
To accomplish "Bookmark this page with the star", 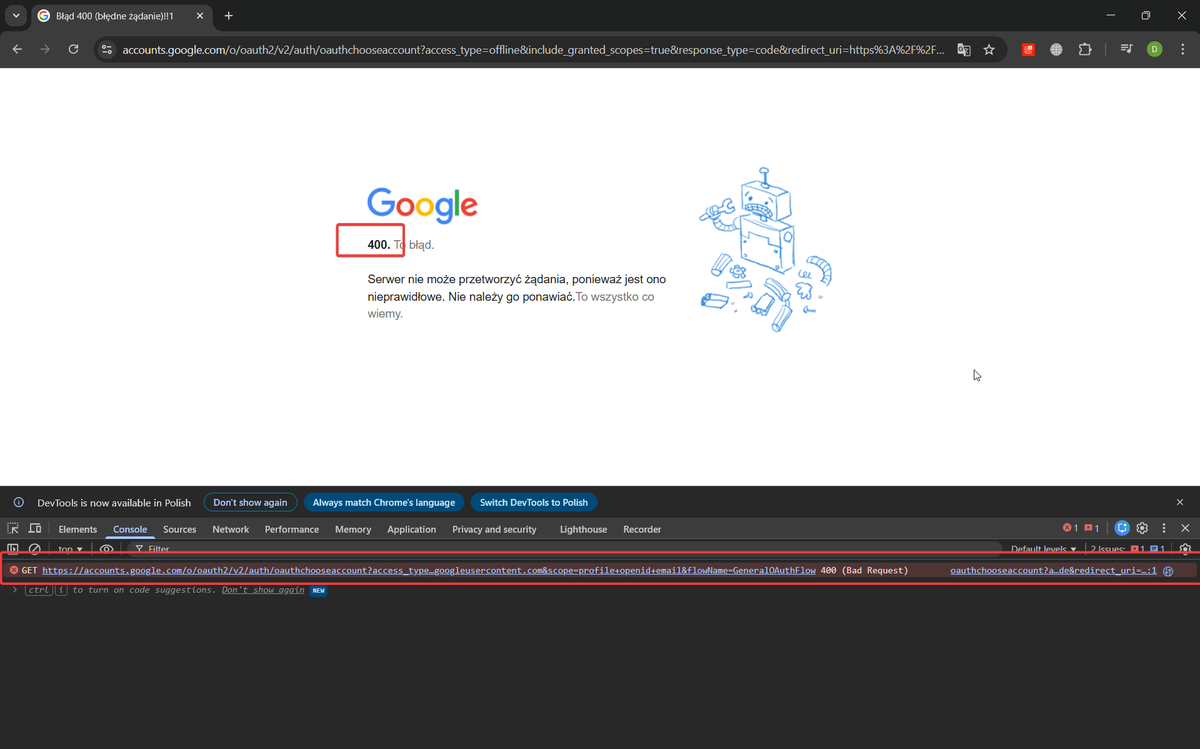I will (x=989, y=49).
